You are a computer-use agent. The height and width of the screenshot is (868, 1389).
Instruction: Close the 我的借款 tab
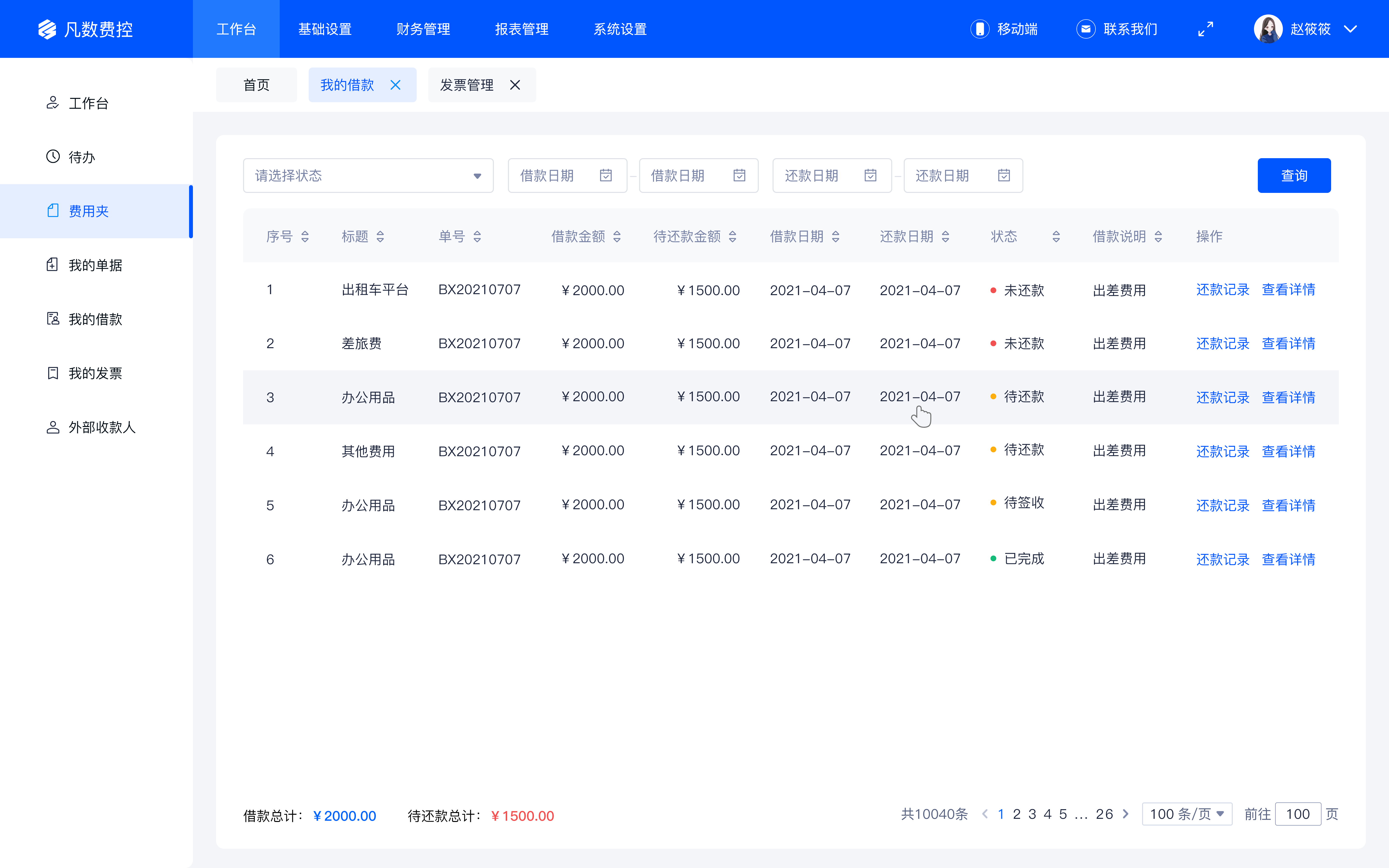[395, 85]
